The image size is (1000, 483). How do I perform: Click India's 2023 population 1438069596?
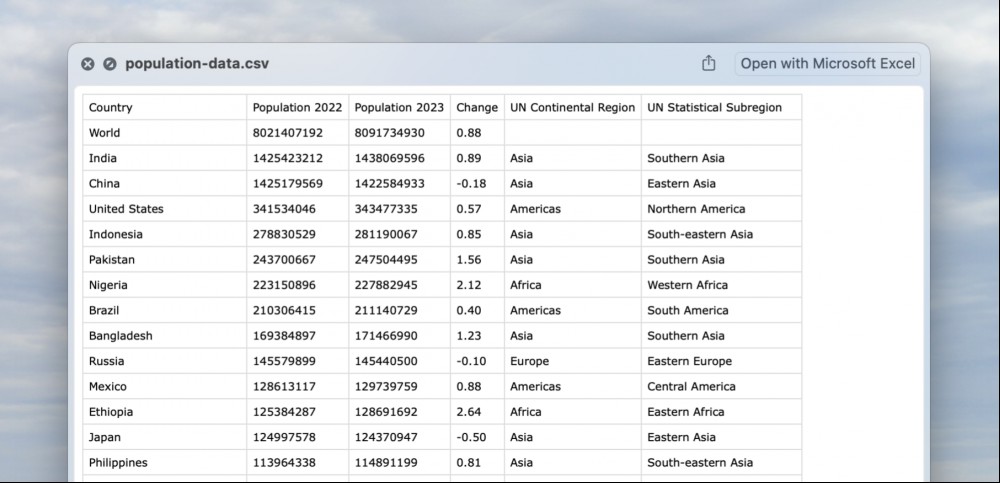pos(390,158)
